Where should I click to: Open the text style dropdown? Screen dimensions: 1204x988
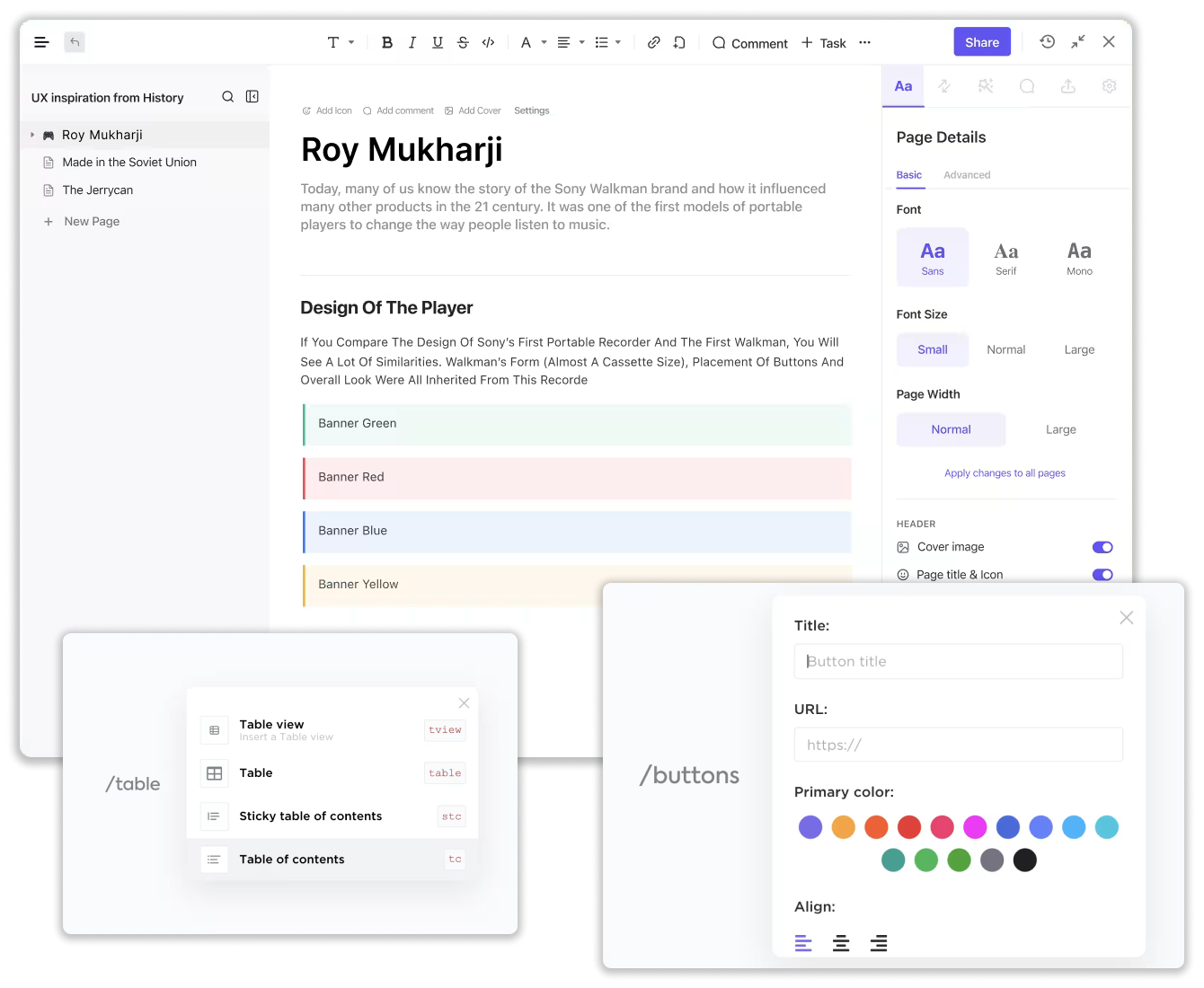click(340, 42)
